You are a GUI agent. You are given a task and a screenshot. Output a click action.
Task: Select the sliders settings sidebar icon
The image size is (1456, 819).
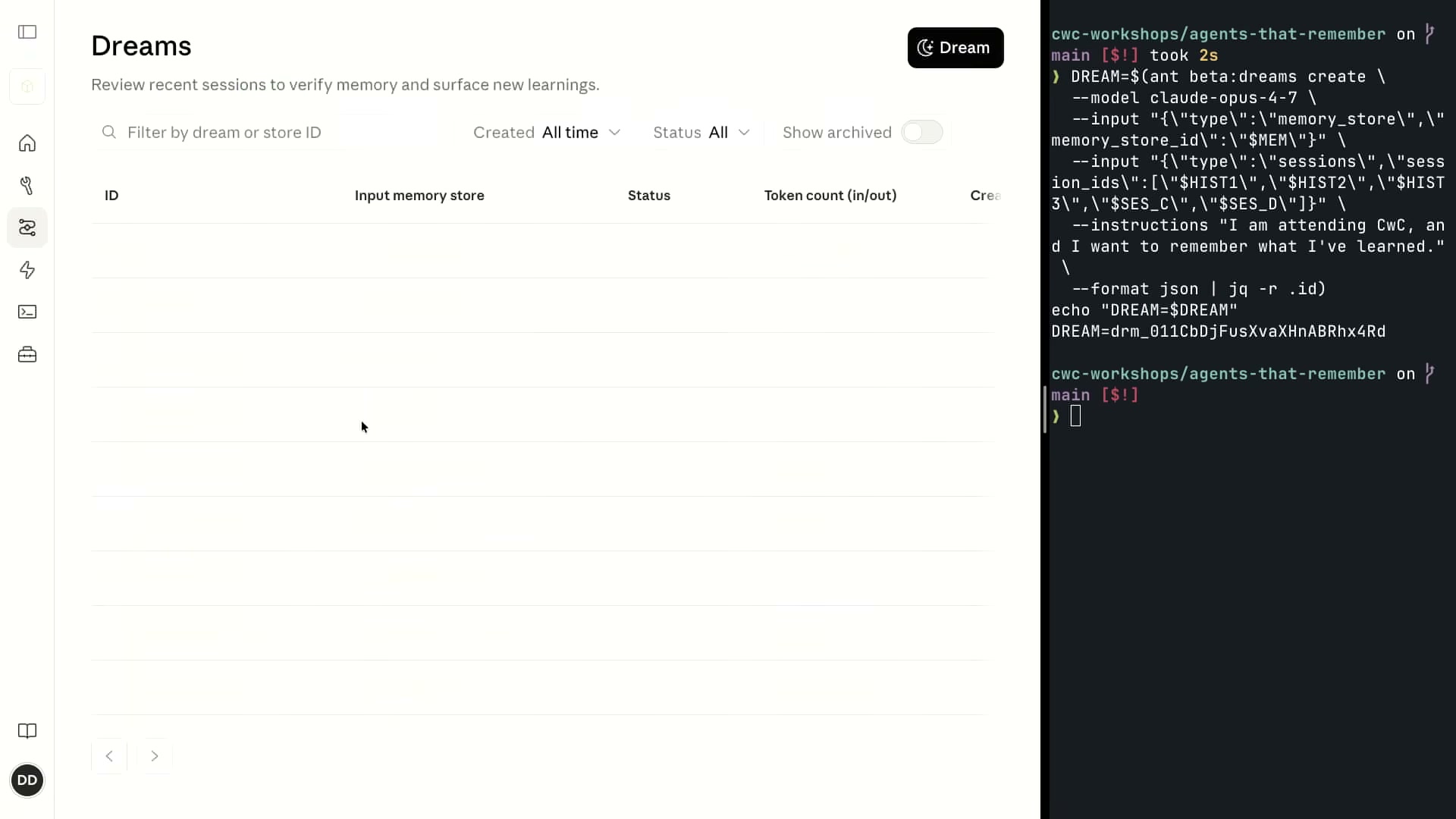tap(27, 227)
